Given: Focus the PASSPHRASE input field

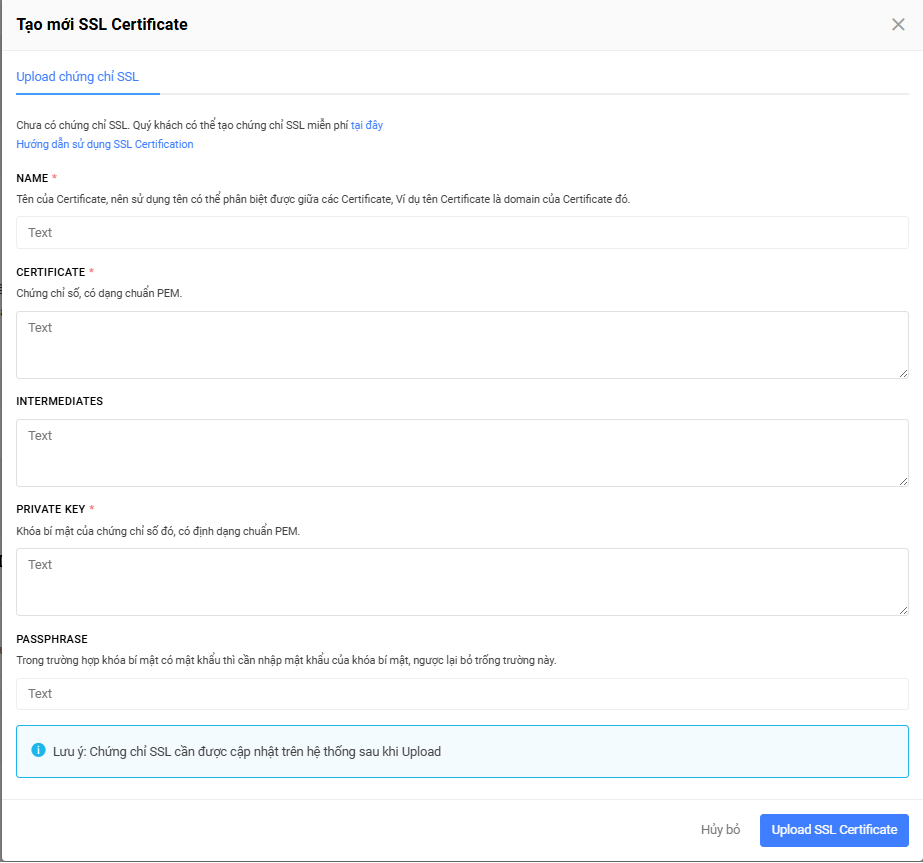Looking at the screenshot, I should pyautogui.click(x=462, y=693).
